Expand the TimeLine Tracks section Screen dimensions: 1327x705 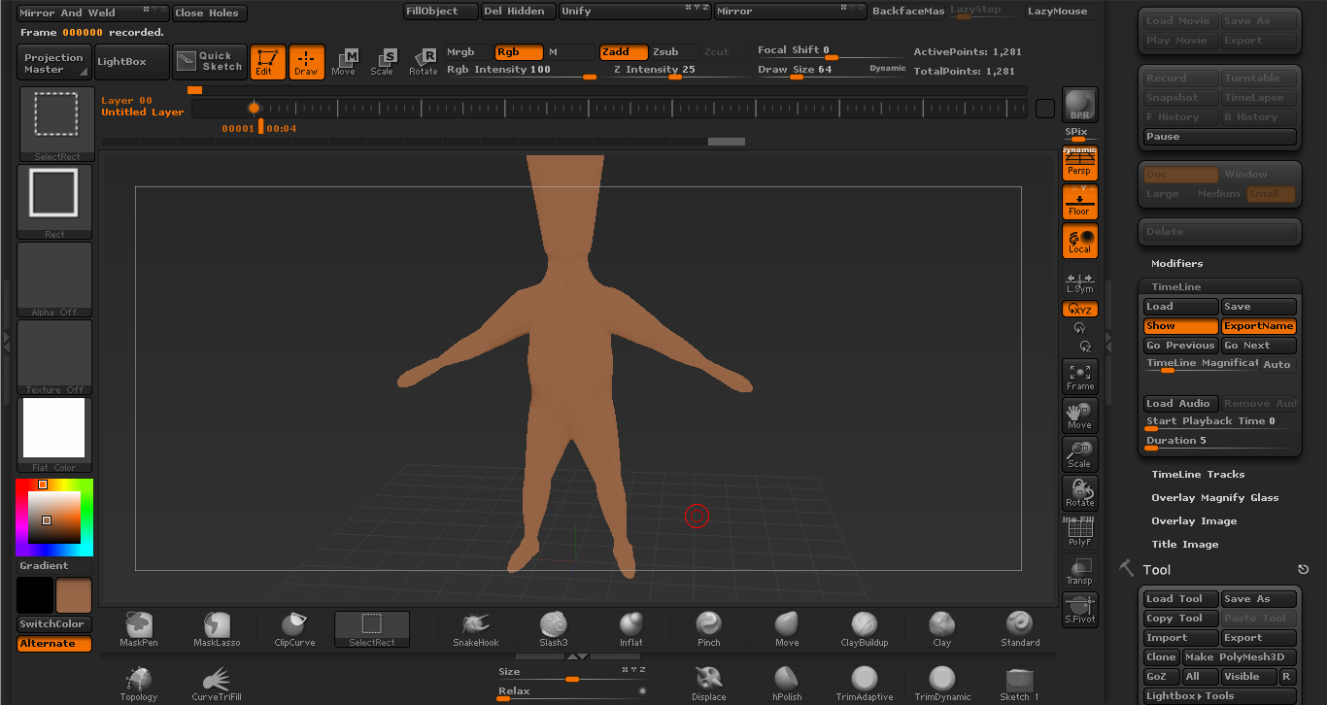click(x=1197, y=474)
